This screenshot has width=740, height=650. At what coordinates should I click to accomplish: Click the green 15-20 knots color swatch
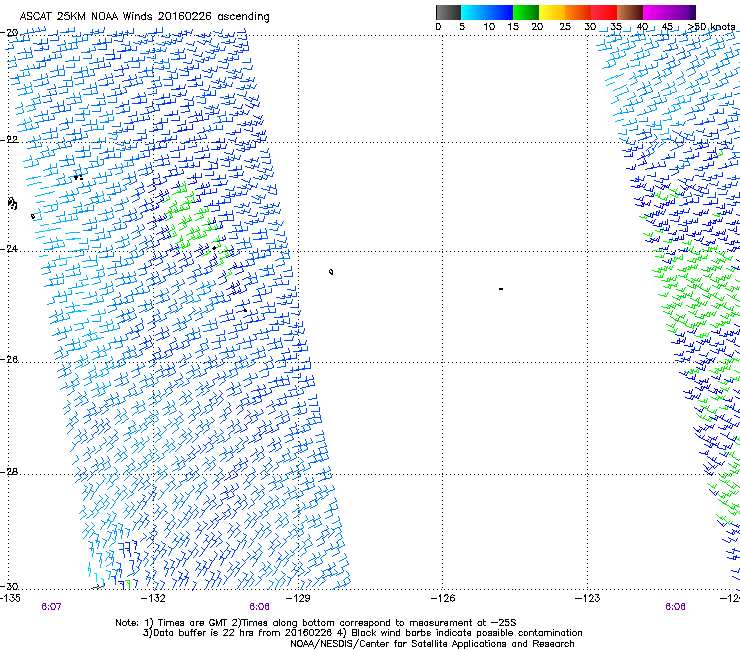click(526, 12)
